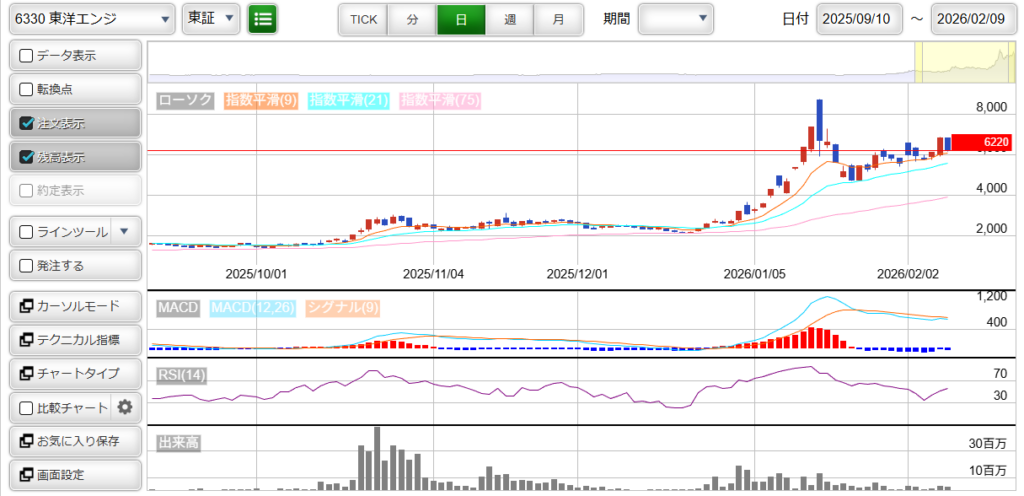This screenshot has height=496, width=1024.
Task: Select the 週 weekly chart tab
Action: 510,19
